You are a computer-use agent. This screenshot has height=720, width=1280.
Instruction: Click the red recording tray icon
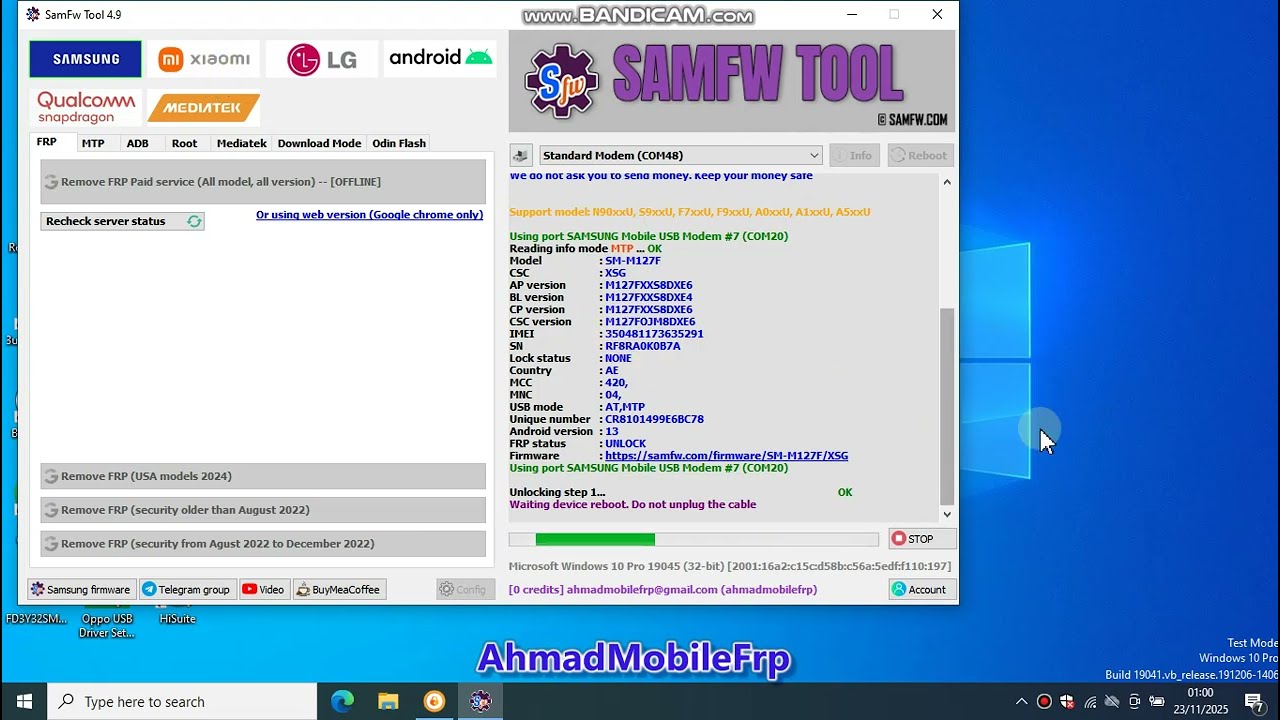1044,702
